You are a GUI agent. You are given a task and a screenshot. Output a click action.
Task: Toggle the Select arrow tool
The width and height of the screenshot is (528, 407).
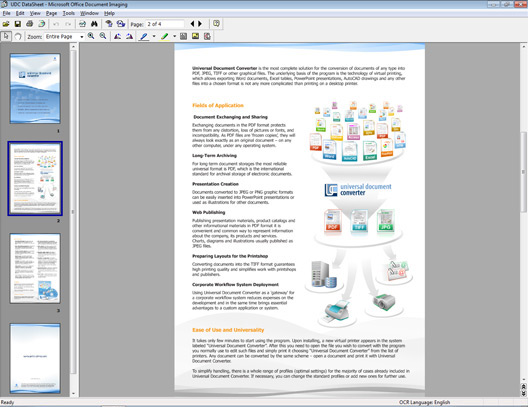(x=6, y=36)
